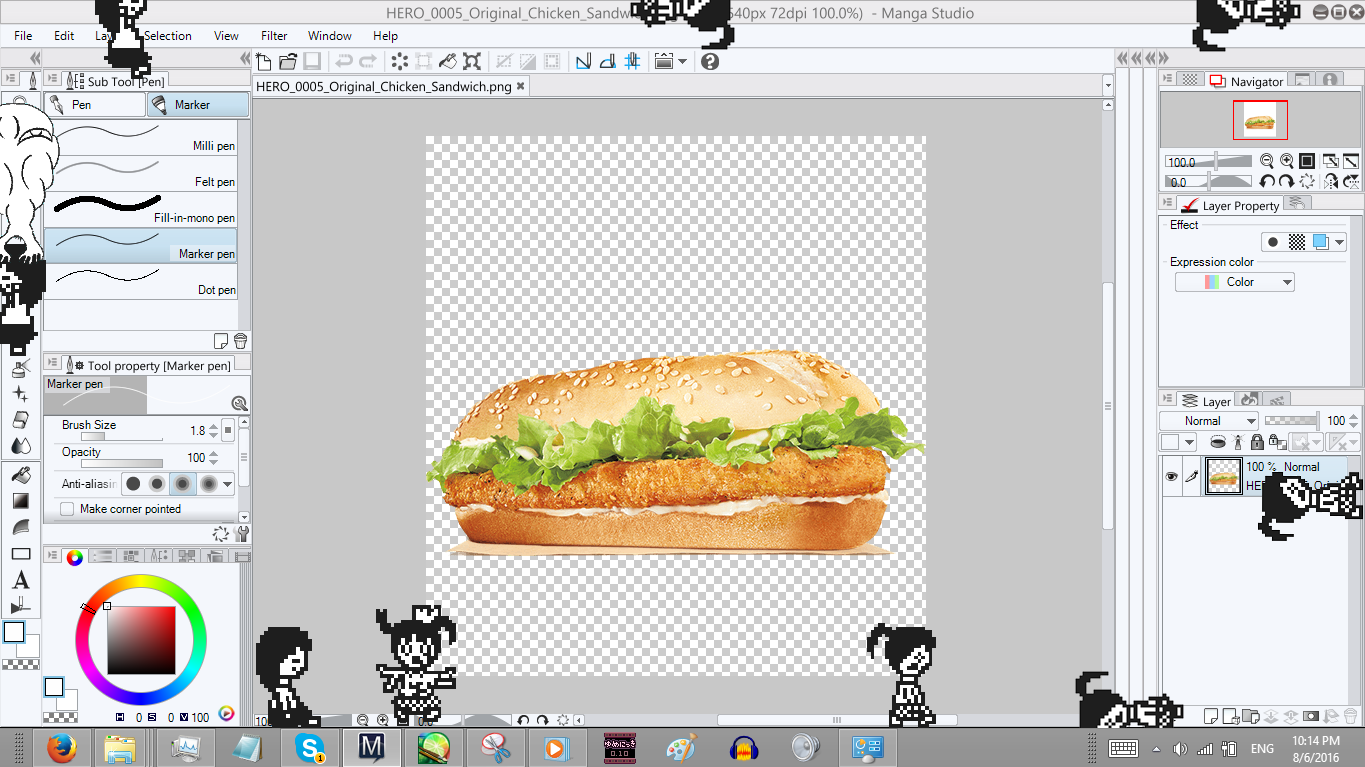Click Rotate left in the Navigator
Screen dimensions: 1365x767
click(x=1267, y=182)
